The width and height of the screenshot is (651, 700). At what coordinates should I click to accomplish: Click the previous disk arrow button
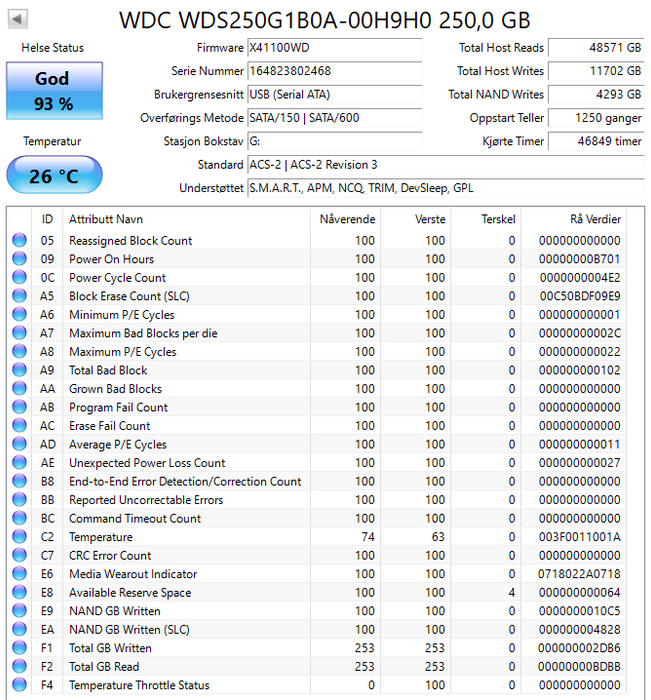click(17, 19)
